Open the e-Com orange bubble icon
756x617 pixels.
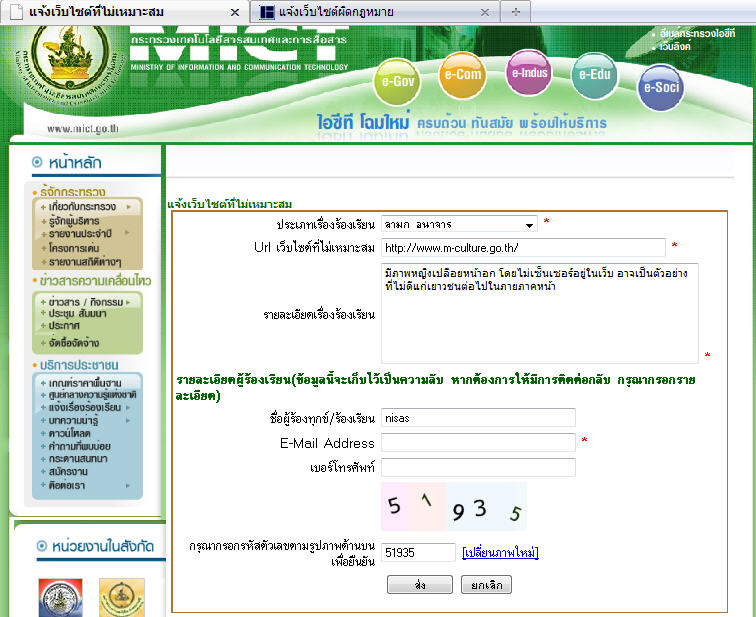462,75
